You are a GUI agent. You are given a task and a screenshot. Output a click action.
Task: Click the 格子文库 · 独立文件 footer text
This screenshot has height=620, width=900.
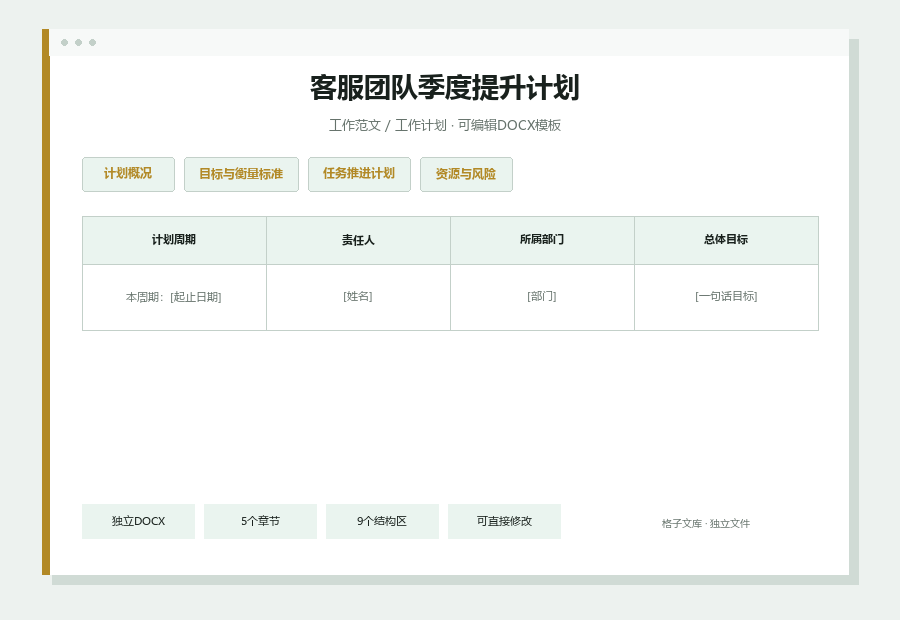705,524
